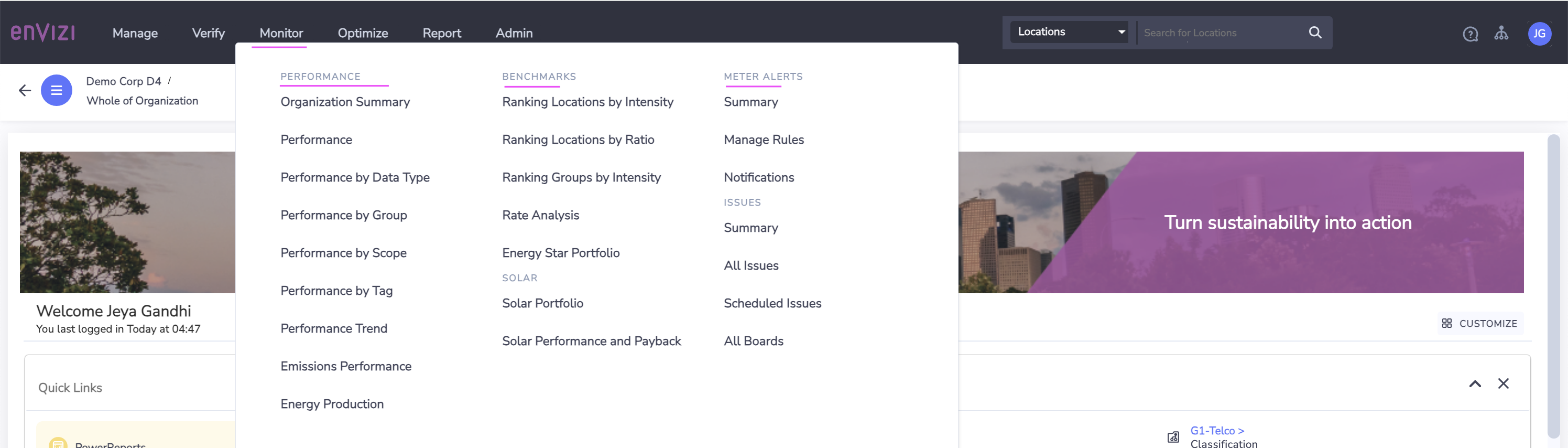Close the panel with the X icon

click(1503, 383)
